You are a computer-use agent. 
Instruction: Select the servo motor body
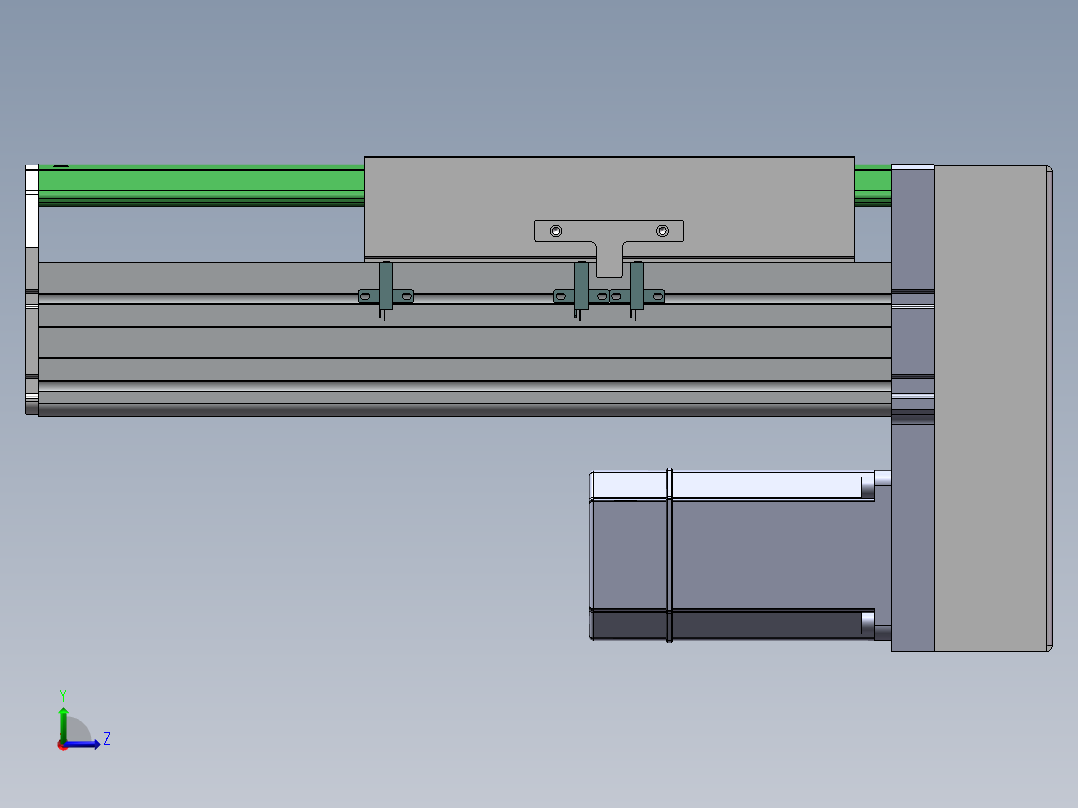[x=773, y=555]
